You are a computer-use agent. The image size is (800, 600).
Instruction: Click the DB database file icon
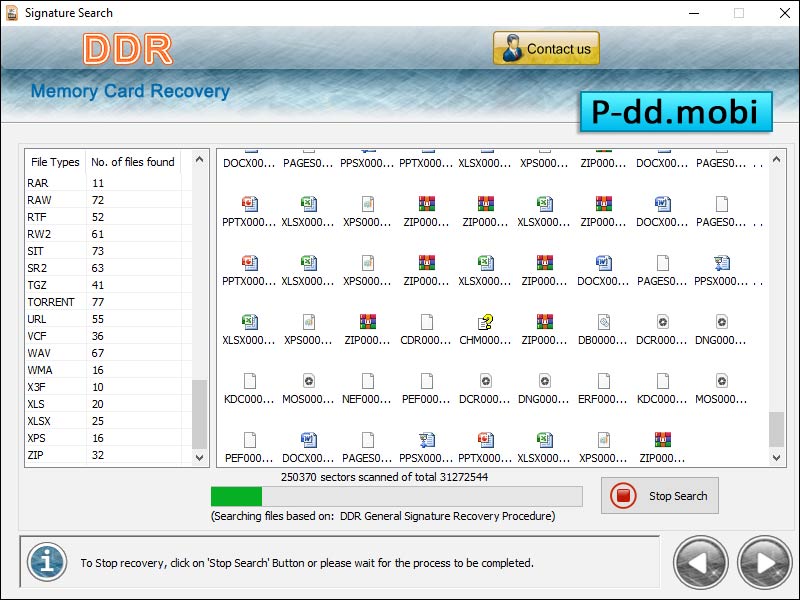tap(603, 322)
